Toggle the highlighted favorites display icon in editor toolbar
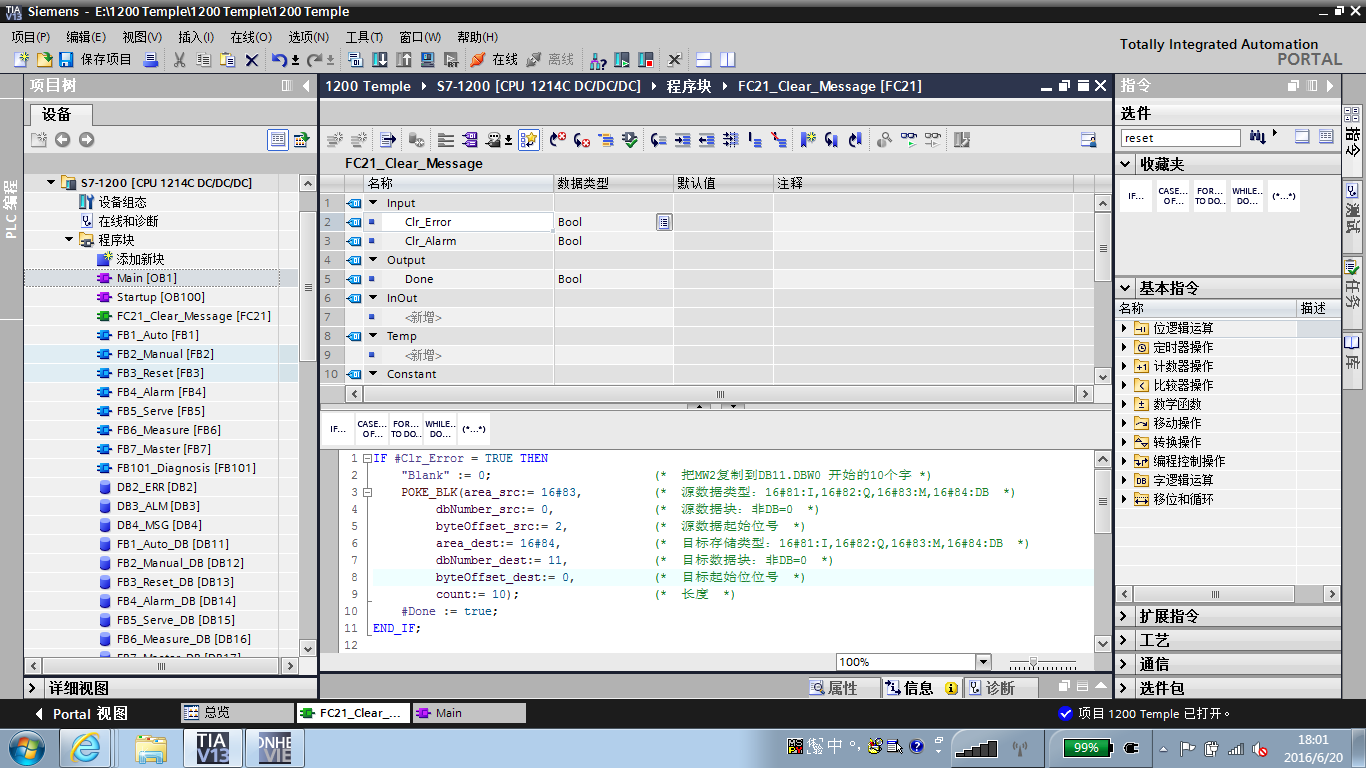Viewport: 1366px width, 768px height. pyautogui.click(x=529, y=140)
